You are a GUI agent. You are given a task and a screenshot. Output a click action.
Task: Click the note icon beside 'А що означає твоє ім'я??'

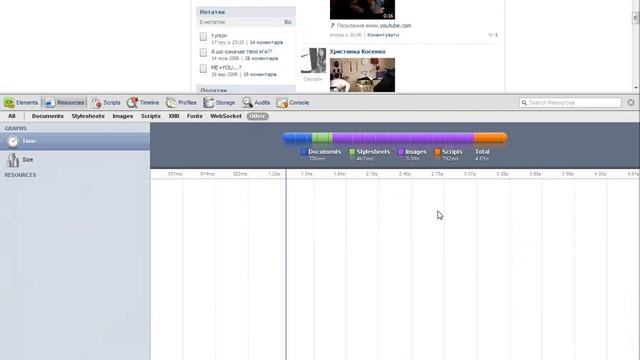click(203, 53)
